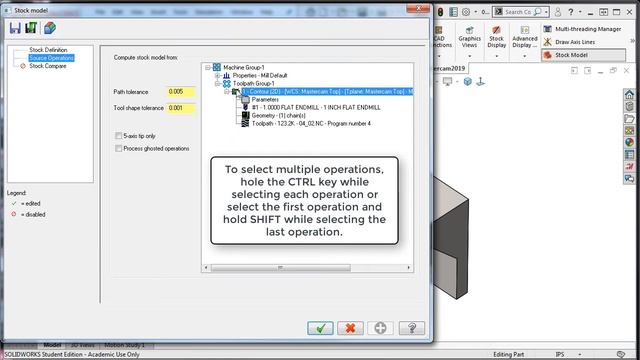Select Source Operations in the left tree

tap(51, 58)
